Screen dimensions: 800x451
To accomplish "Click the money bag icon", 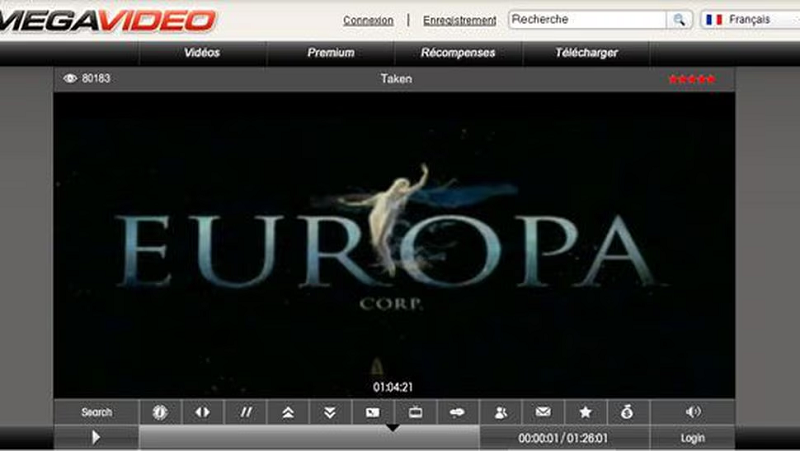I will 628,412.
